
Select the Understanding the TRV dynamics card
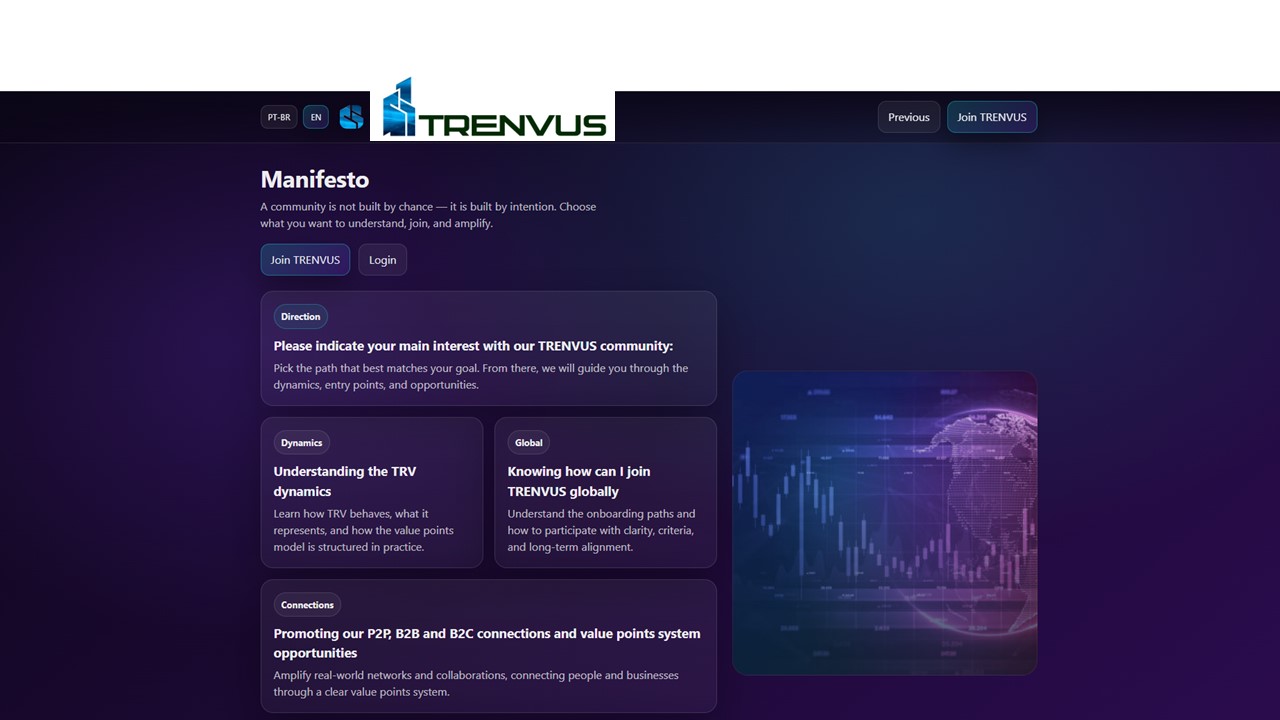tap(372, 492)
